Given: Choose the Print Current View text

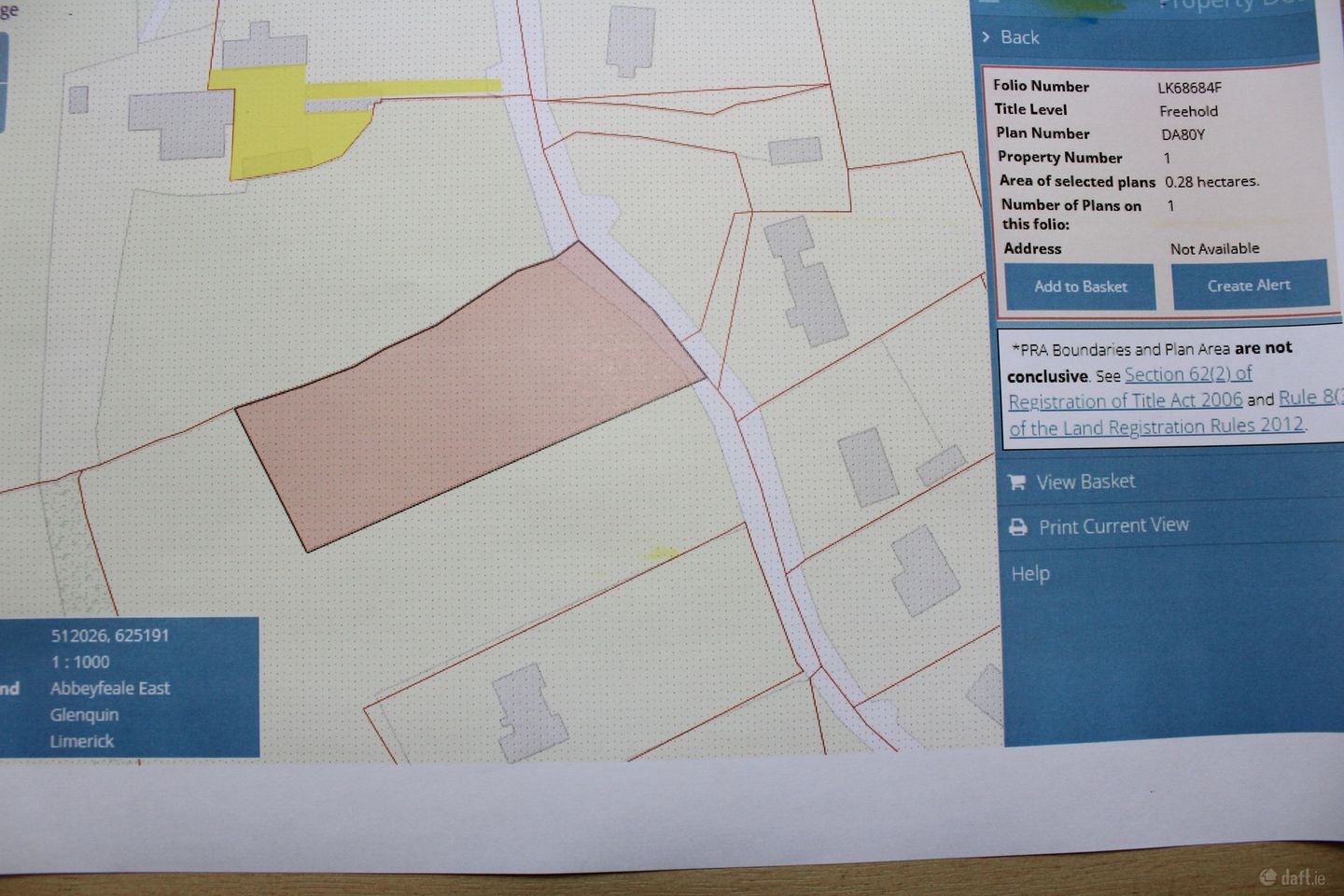Looking at the screenshot, I should pyautogui.click(x=1113, y=525).
